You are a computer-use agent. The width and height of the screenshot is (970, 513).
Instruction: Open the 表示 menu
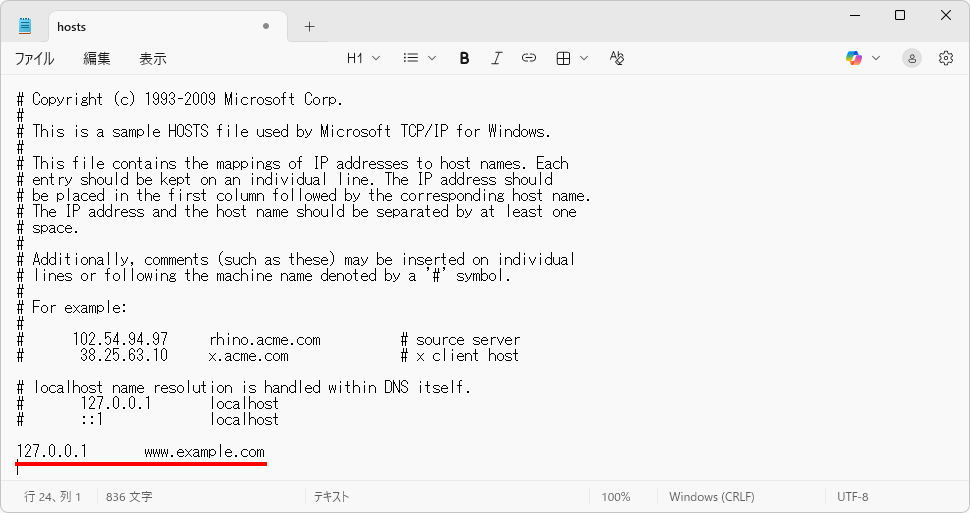[x=153, y=58]
